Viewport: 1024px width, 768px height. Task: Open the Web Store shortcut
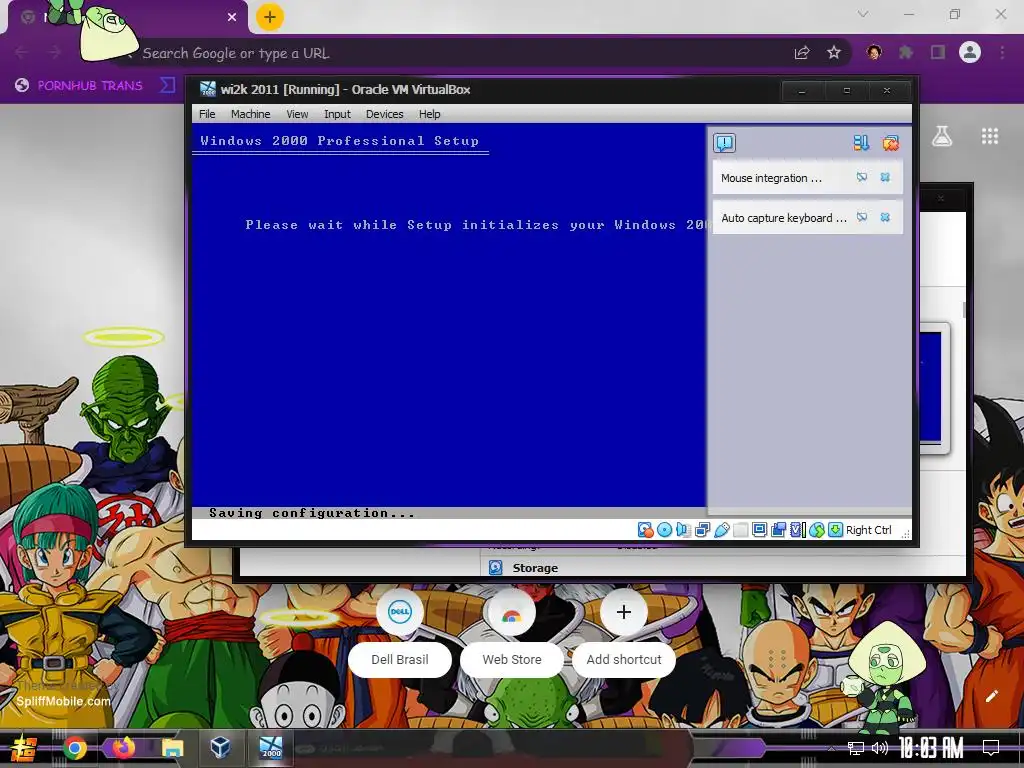point(511,633)
